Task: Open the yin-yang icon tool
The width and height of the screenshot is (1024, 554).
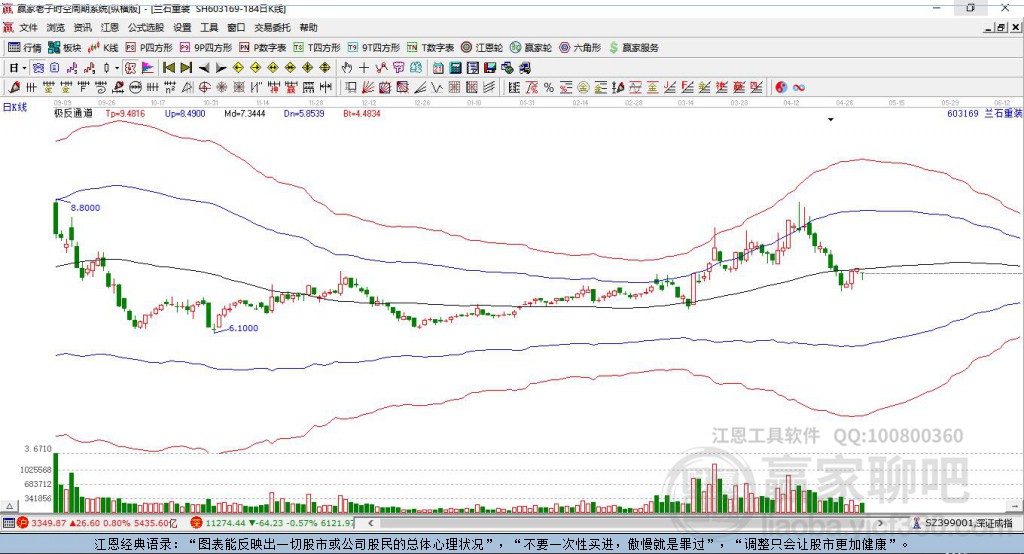Action: [x=781, y=88]
